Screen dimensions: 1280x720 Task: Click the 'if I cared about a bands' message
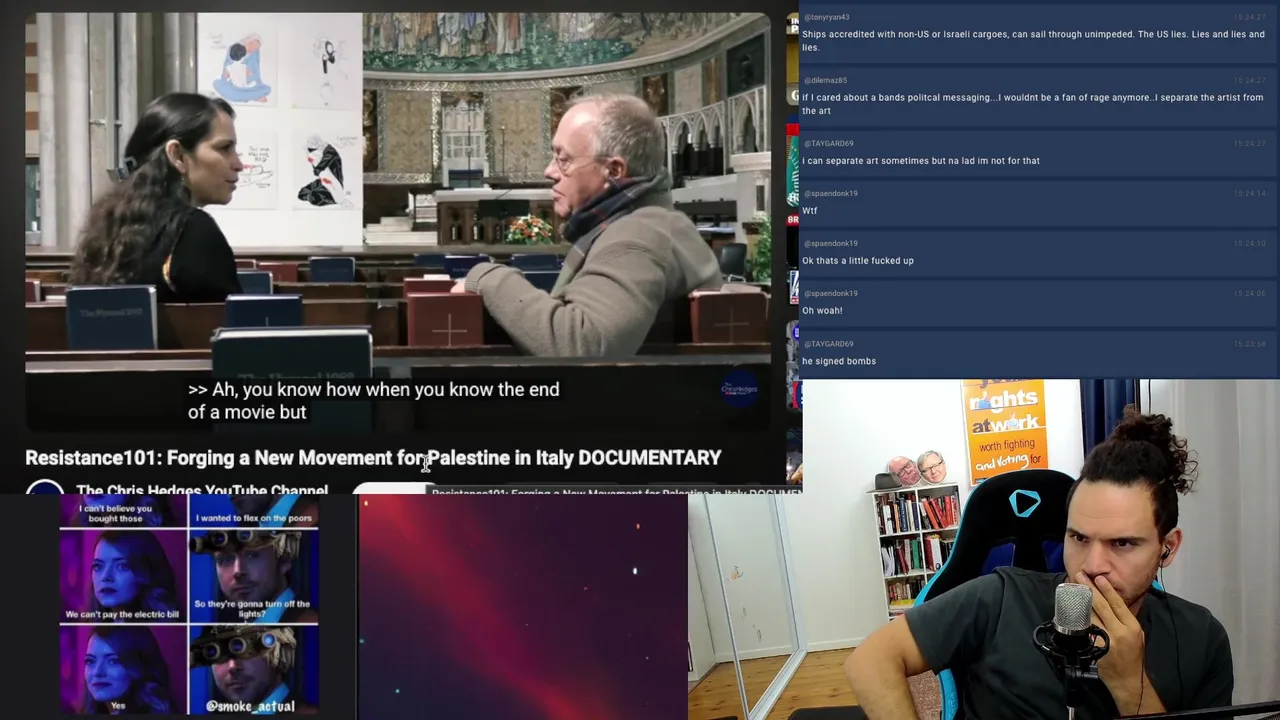[1032, 104]
